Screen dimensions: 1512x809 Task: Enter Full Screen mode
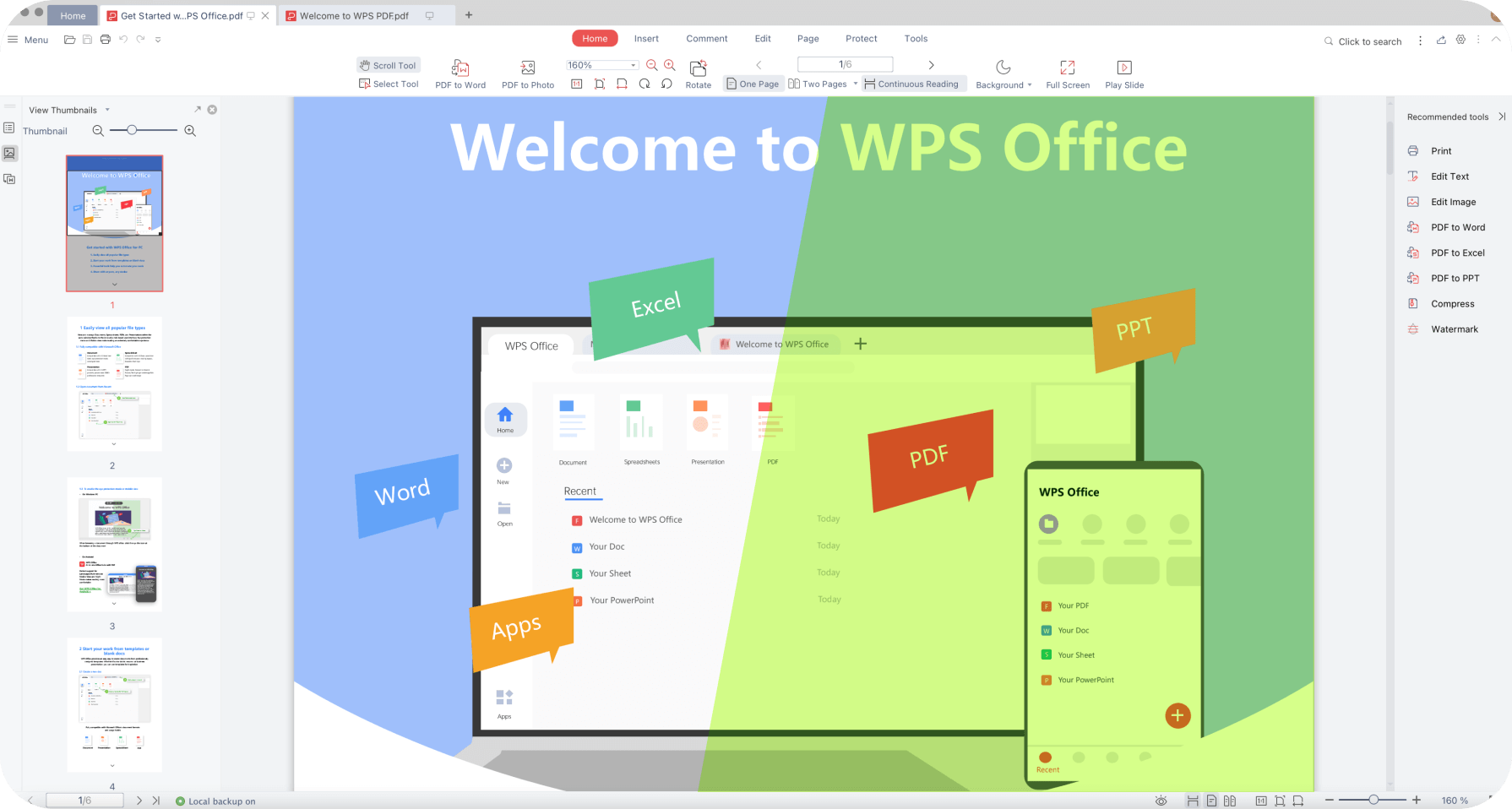[x=1068, y=68]
